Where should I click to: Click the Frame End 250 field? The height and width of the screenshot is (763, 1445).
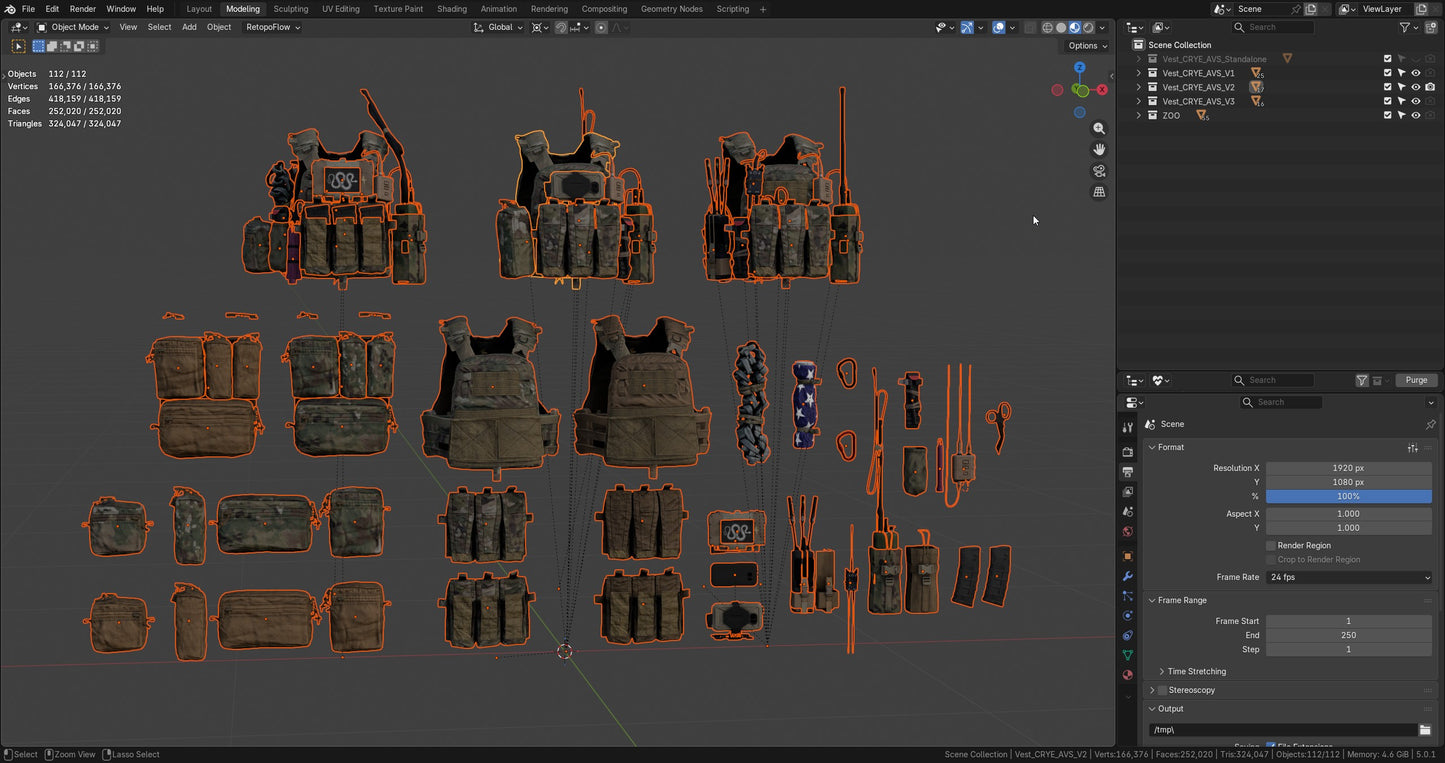click(1349, 635)
